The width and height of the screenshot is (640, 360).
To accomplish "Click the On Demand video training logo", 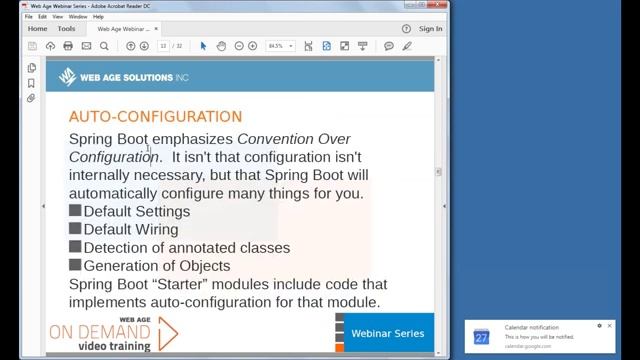I will [113, 333].
